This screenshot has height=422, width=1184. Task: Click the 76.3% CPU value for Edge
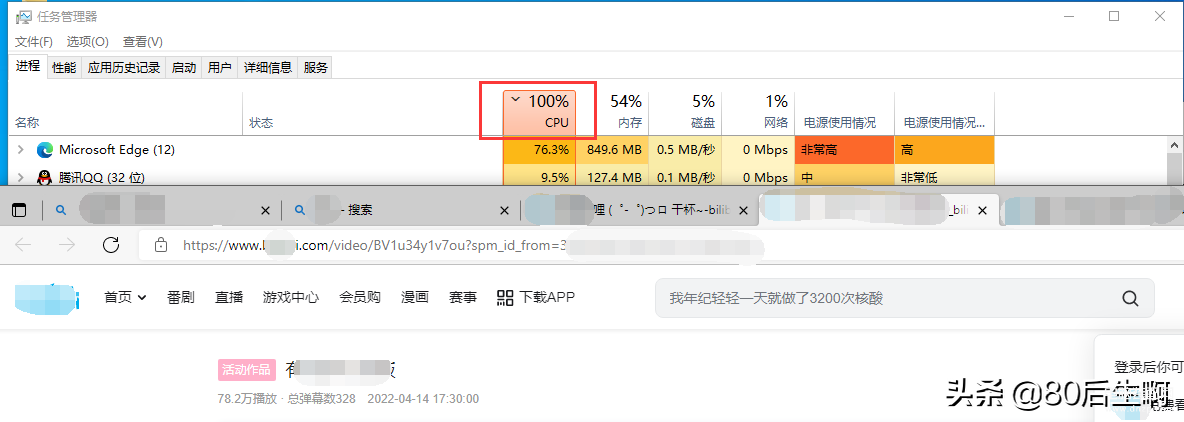(x=539, y=149)
